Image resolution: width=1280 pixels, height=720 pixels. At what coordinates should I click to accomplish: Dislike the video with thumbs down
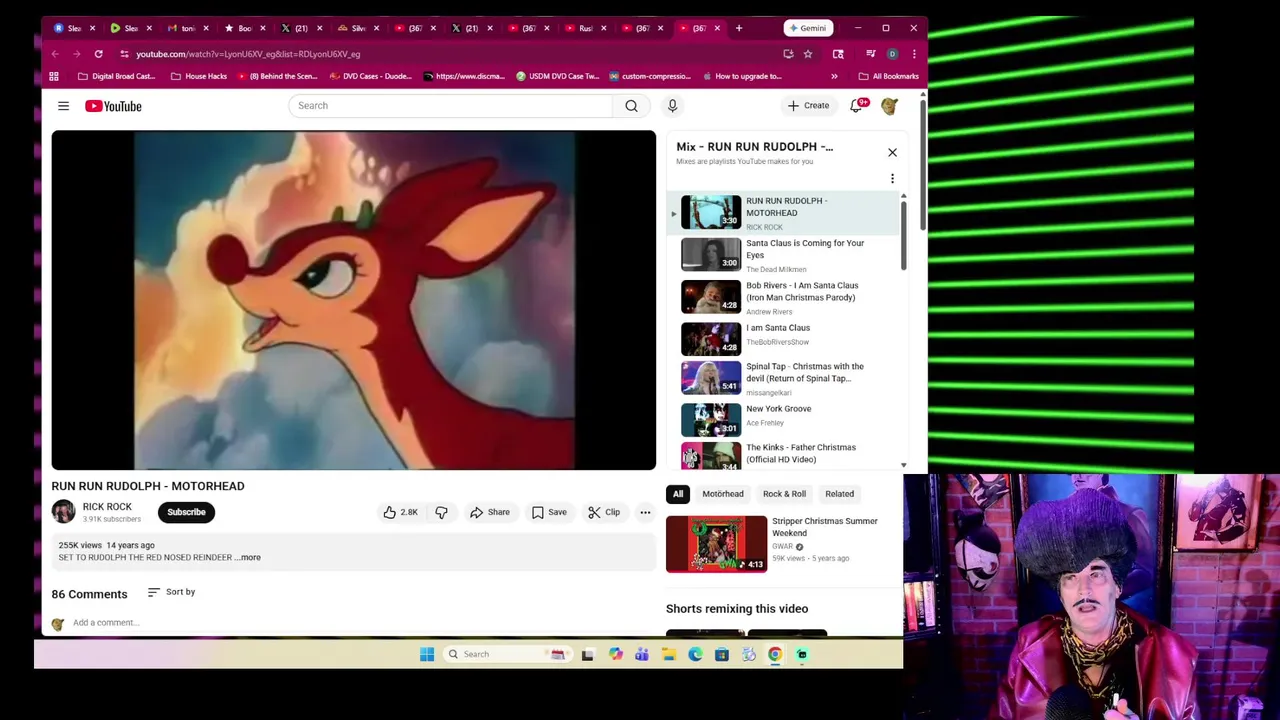pos(441,512)
